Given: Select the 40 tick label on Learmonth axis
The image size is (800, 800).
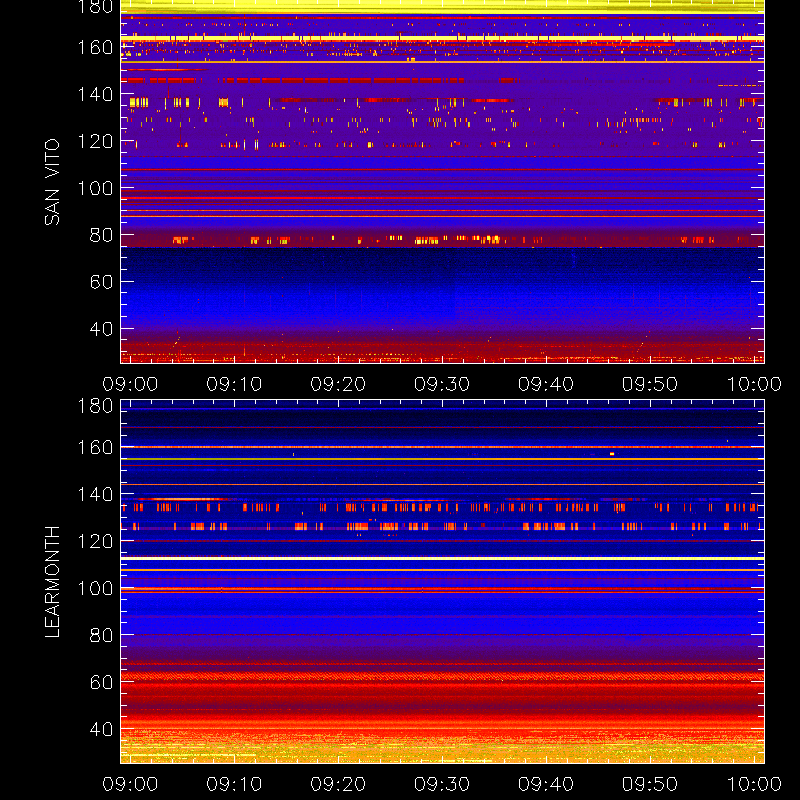Looking at the screenshot, I should [x=101, y=729].
